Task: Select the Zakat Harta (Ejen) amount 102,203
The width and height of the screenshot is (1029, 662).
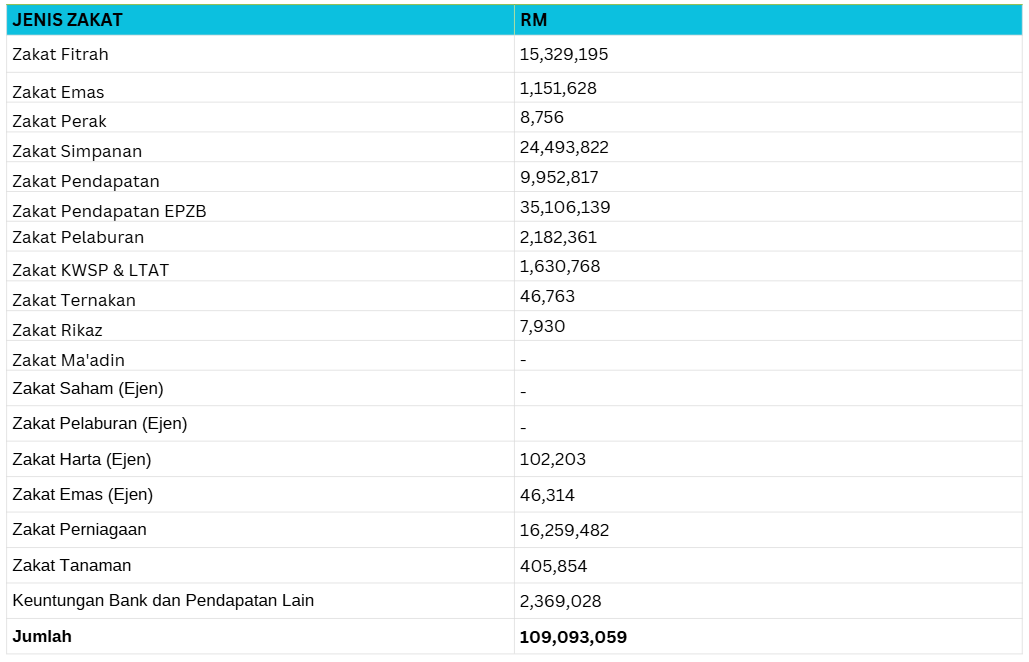Action: 553,460
